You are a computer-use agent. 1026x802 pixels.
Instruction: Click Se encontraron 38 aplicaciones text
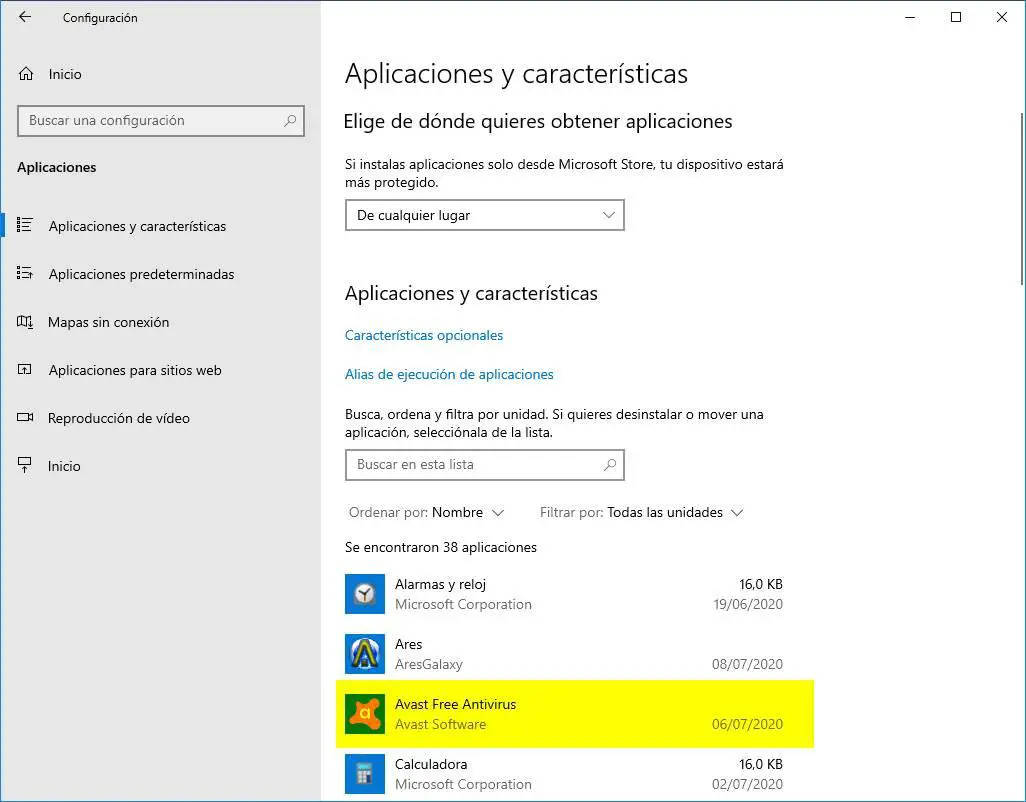point(440,547)
